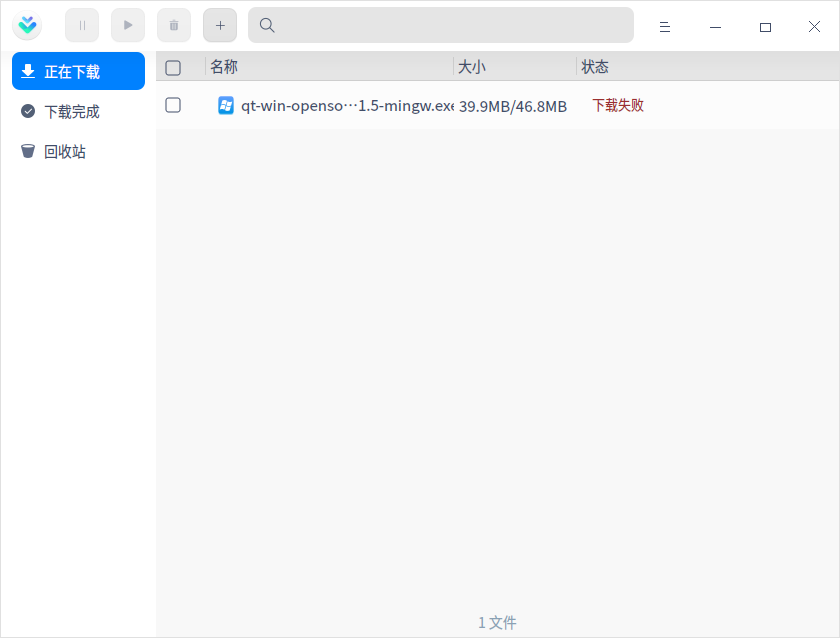Click the downloader app logo icon
This screenshot has height=638, width=840.
27,25
